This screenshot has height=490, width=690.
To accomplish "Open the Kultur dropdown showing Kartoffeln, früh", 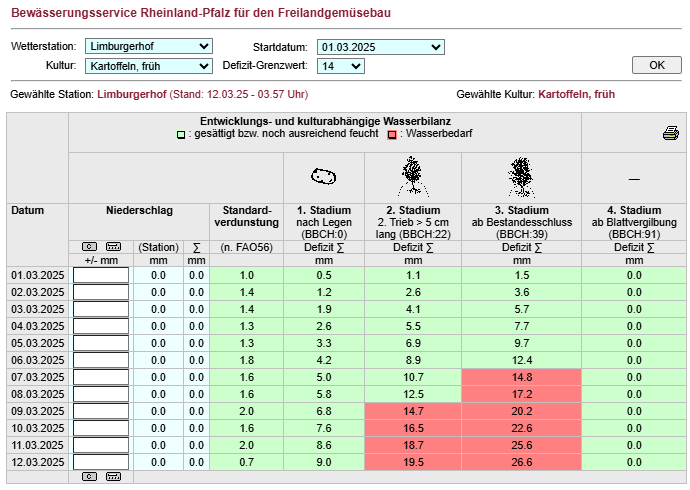I will [149, 66].
